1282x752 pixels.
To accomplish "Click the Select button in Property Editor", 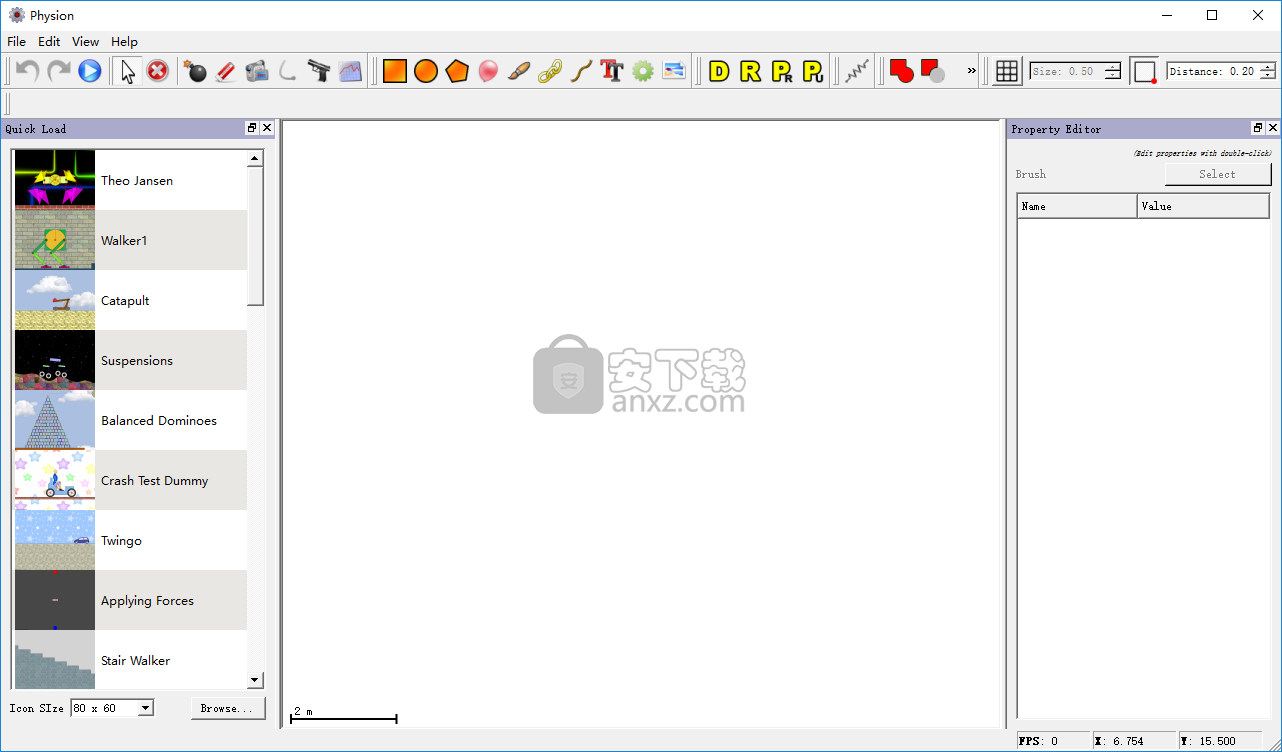I will coord(1218,173).
